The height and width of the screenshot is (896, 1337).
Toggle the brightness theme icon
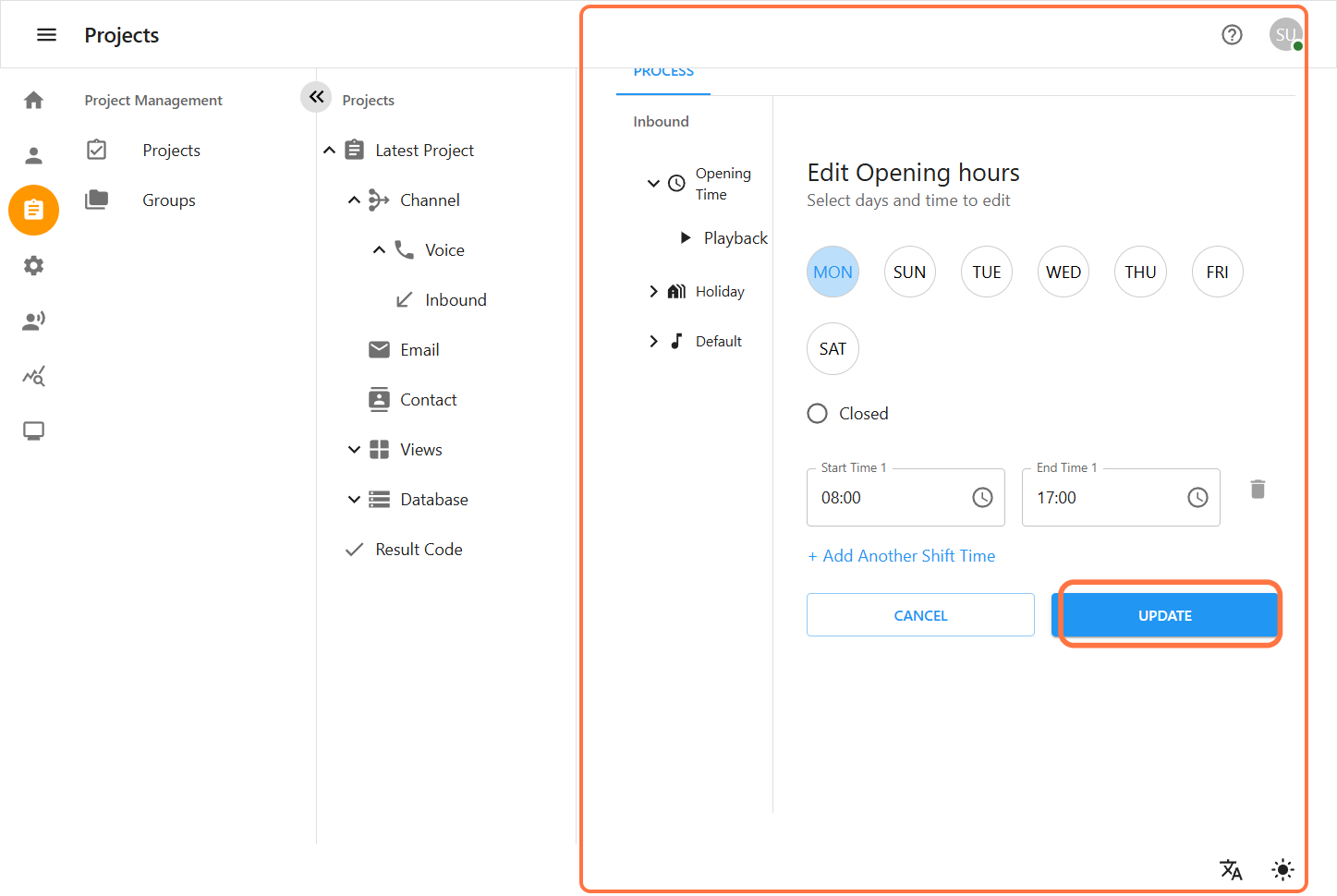[1282, 869]
